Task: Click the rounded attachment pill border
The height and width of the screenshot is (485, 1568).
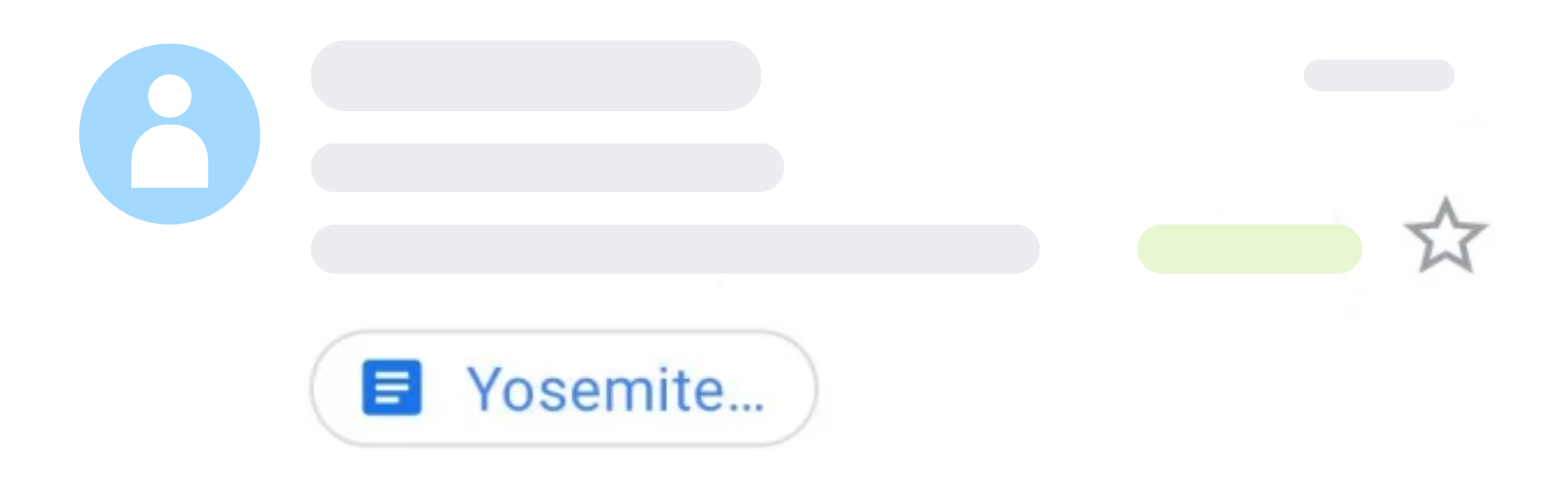Action: (x=563, y=334)
